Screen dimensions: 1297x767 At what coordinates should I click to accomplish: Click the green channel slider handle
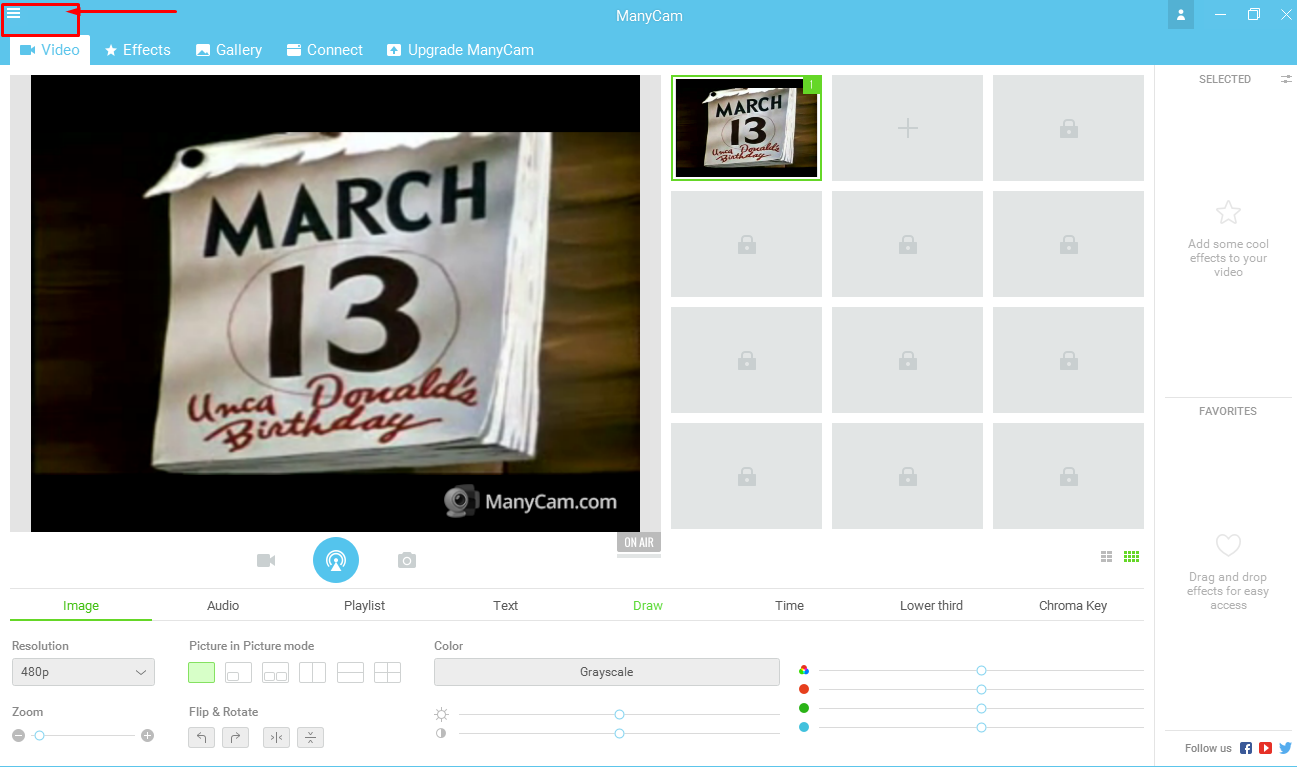[982, 708]
